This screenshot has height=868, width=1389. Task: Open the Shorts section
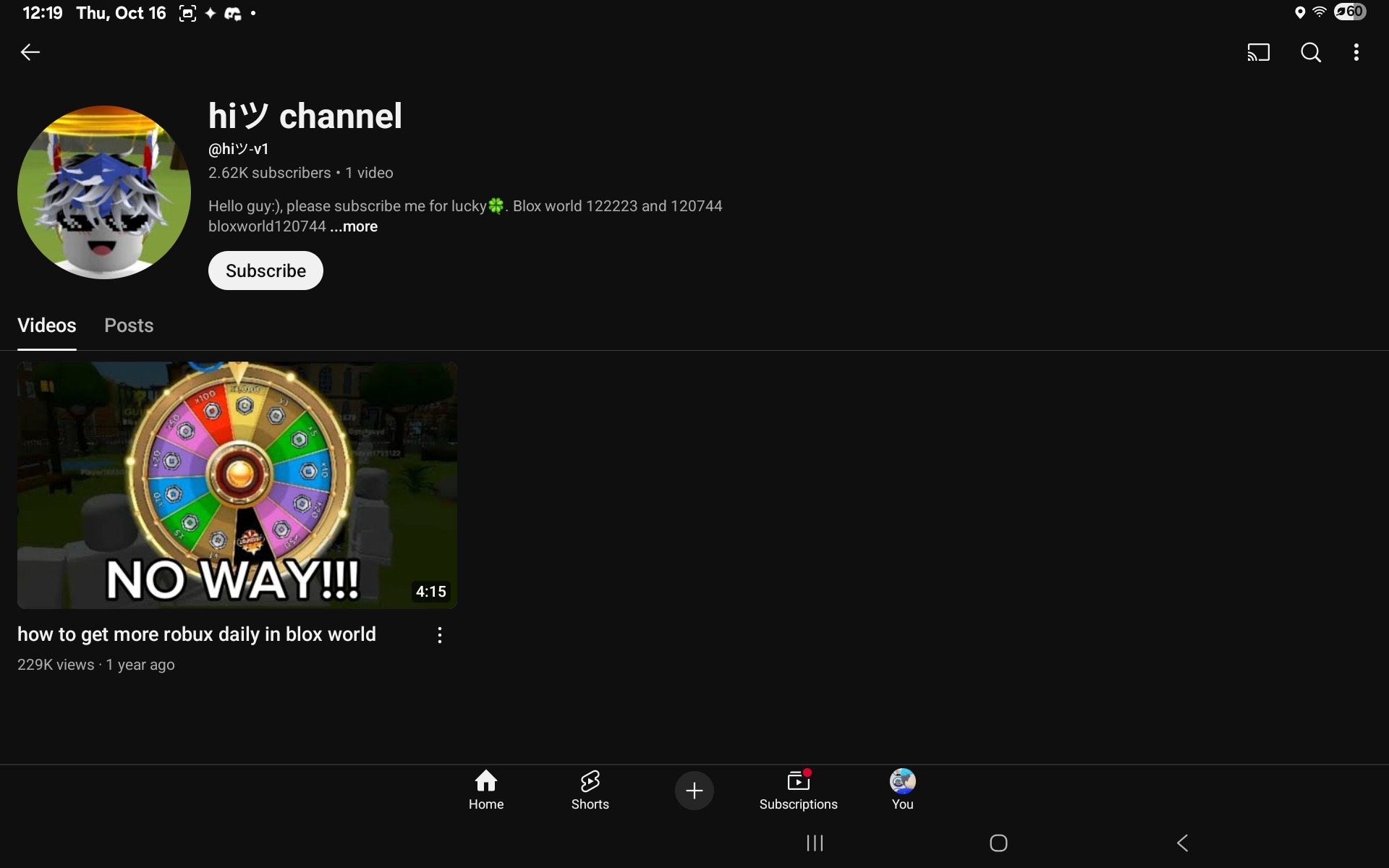tap(590, 790)
